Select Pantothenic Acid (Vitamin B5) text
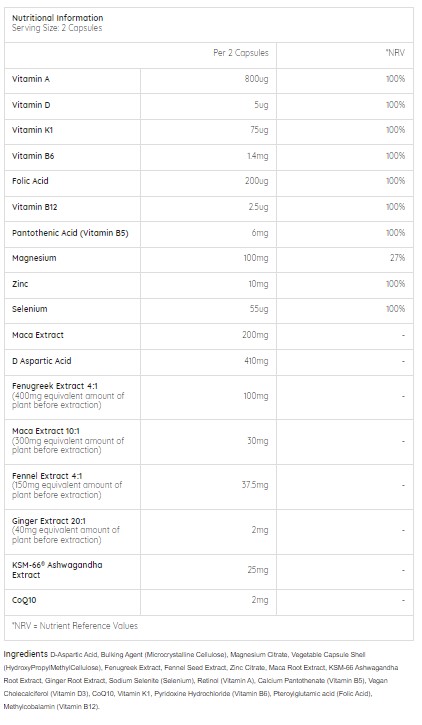Screen dimensions: 422x725 [70, 233]
